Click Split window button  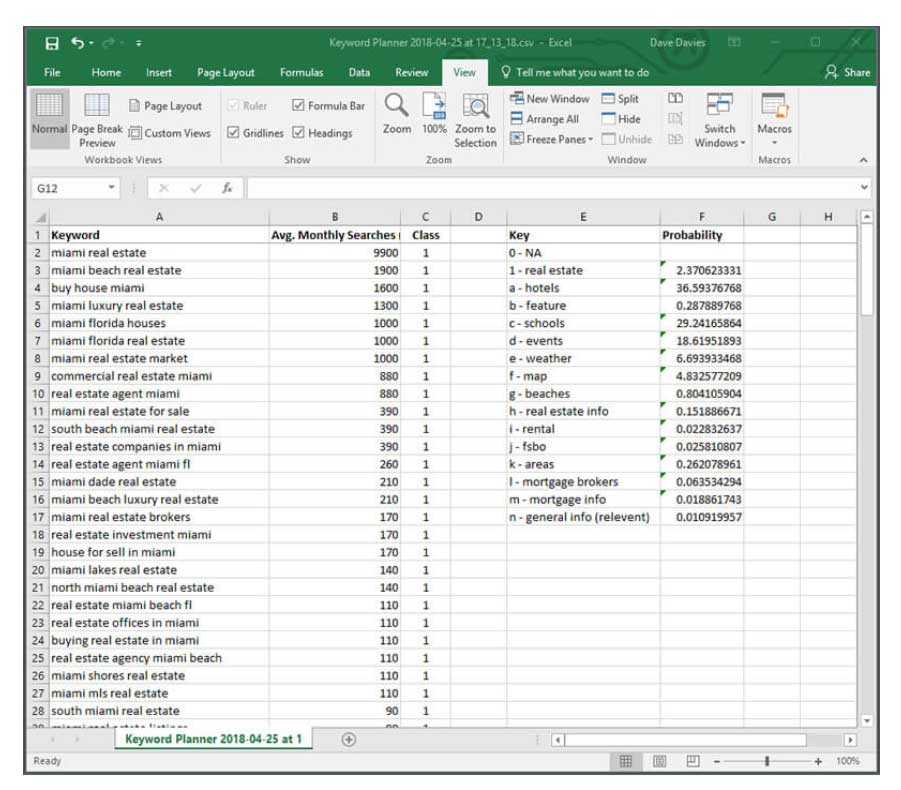click(x=619, y=99)
